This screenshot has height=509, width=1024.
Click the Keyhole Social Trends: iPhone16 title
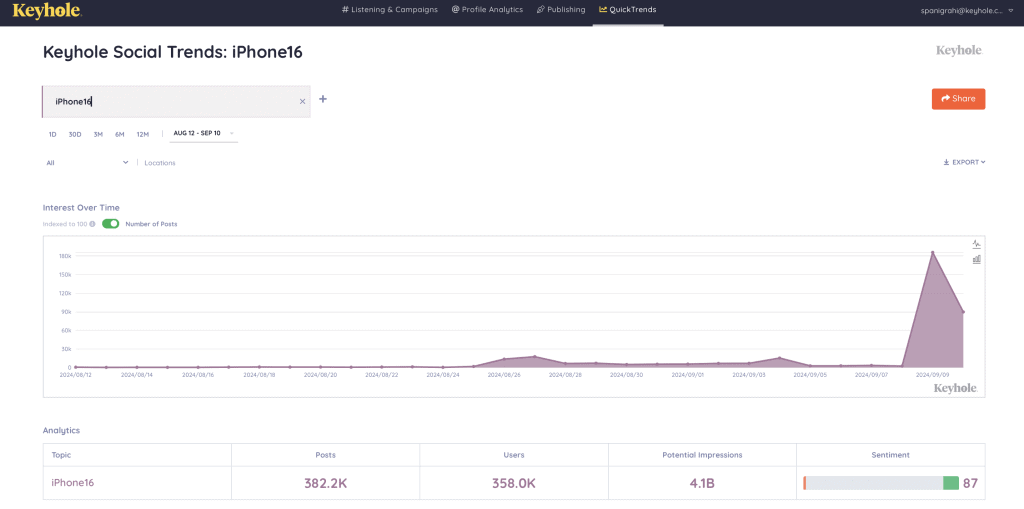pos(172,52)
